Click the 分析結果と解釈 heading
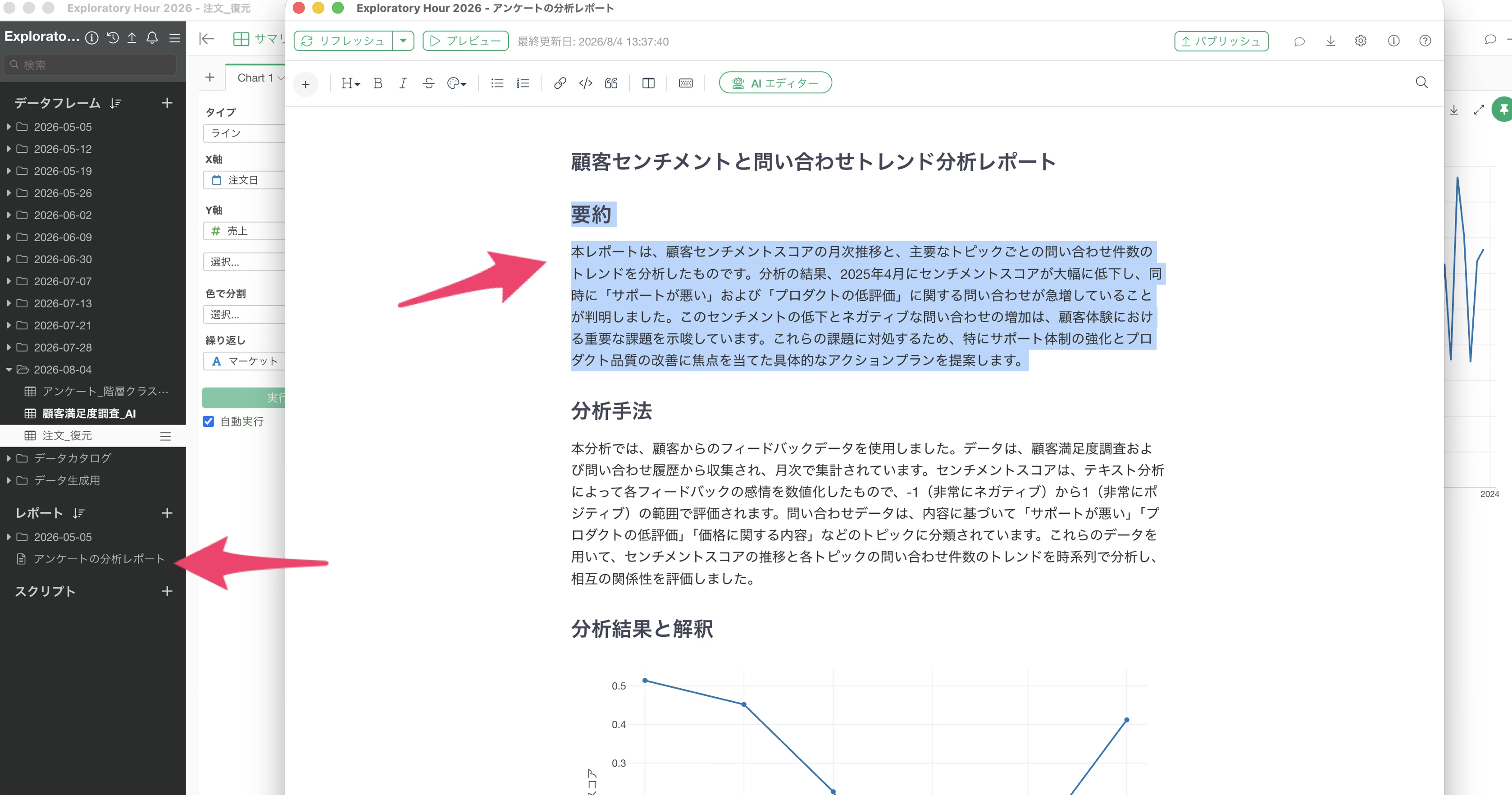 tap(642, 629)
